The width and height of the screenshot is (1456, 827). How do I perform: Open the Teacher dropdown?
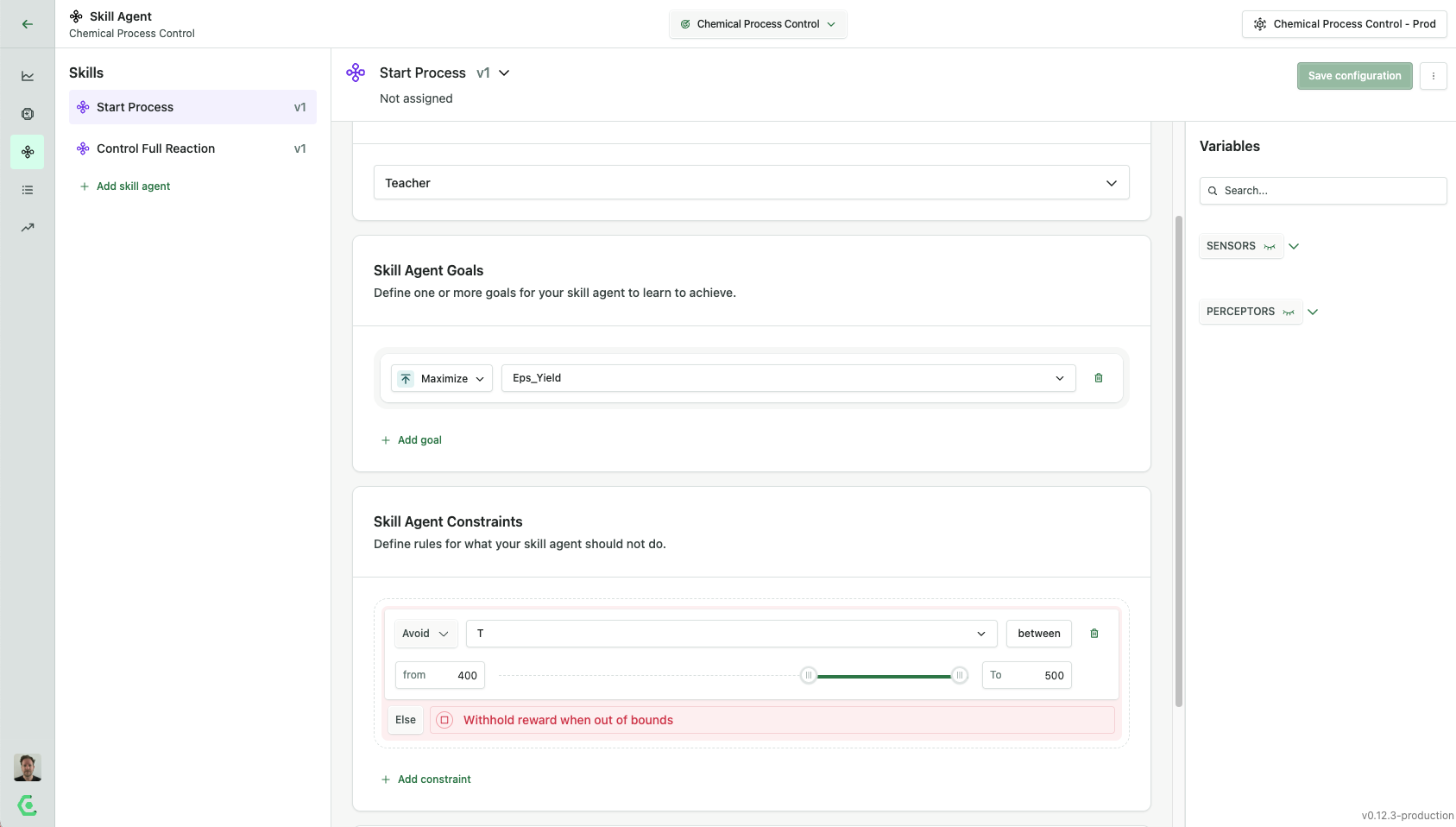[x=752, y=183]
